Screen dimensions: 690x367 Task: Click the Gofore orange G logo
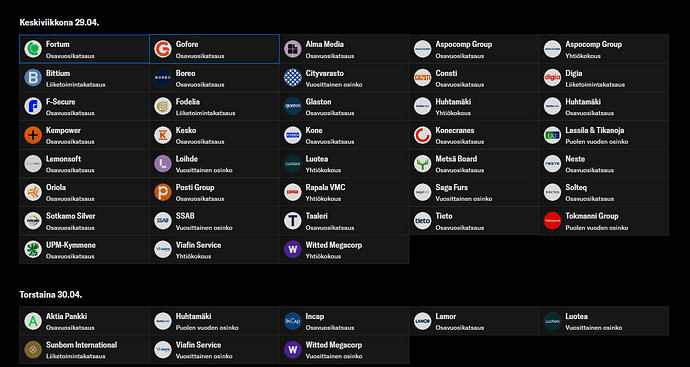pyautogui.click(x=163, y=49)
